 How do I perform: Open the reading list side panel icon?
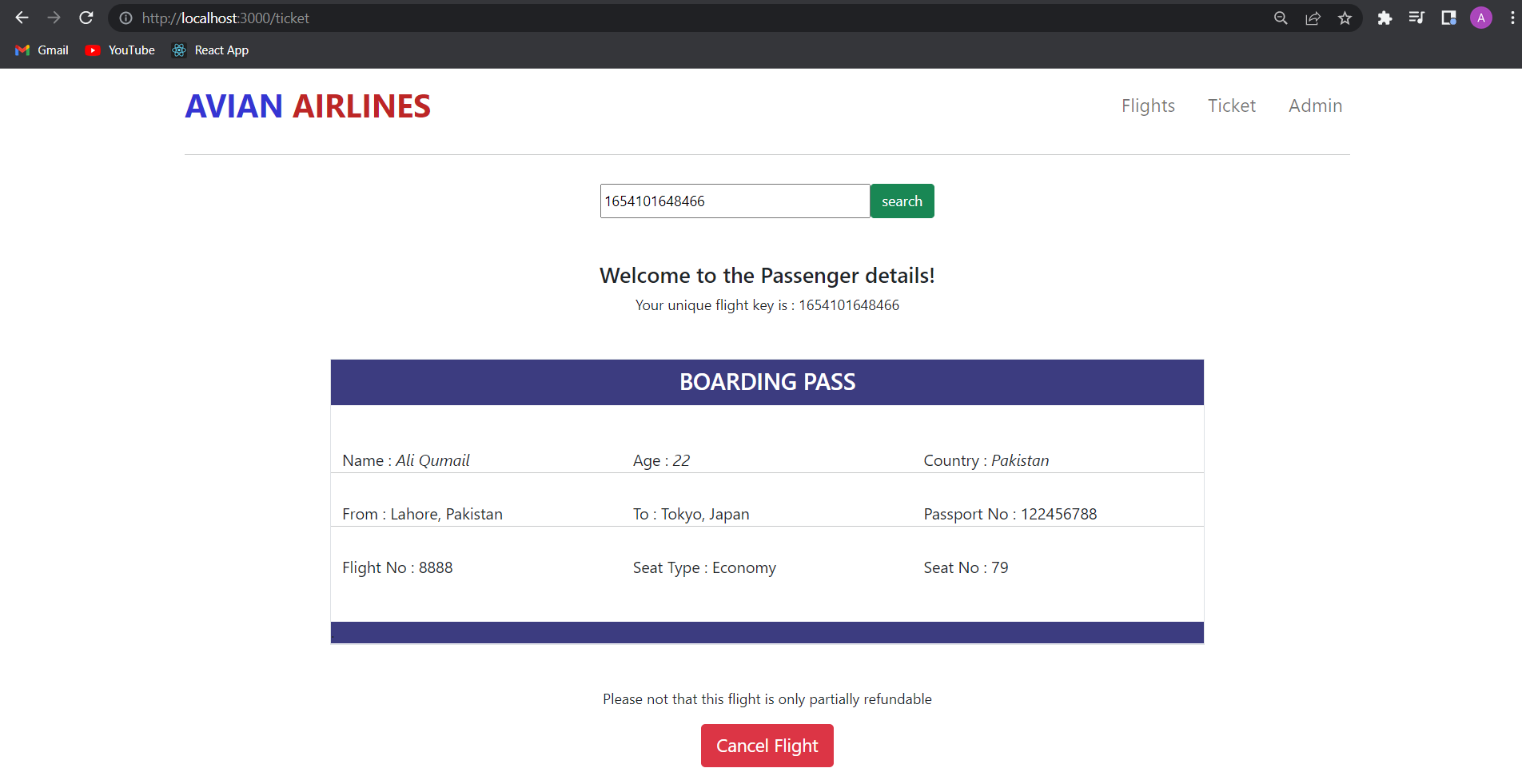click(x=1448, y=18)
